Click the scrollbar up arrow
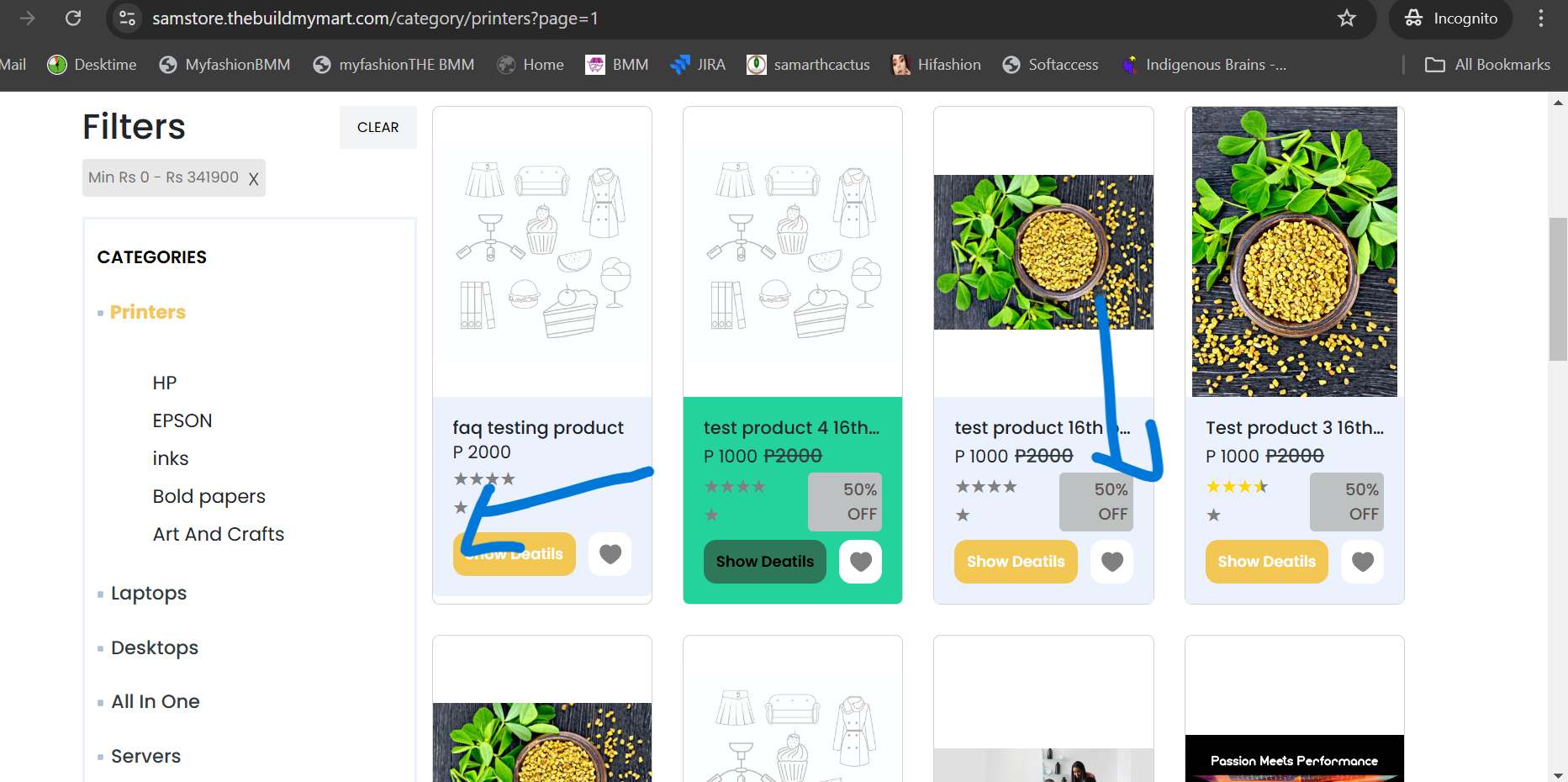 1558,103
